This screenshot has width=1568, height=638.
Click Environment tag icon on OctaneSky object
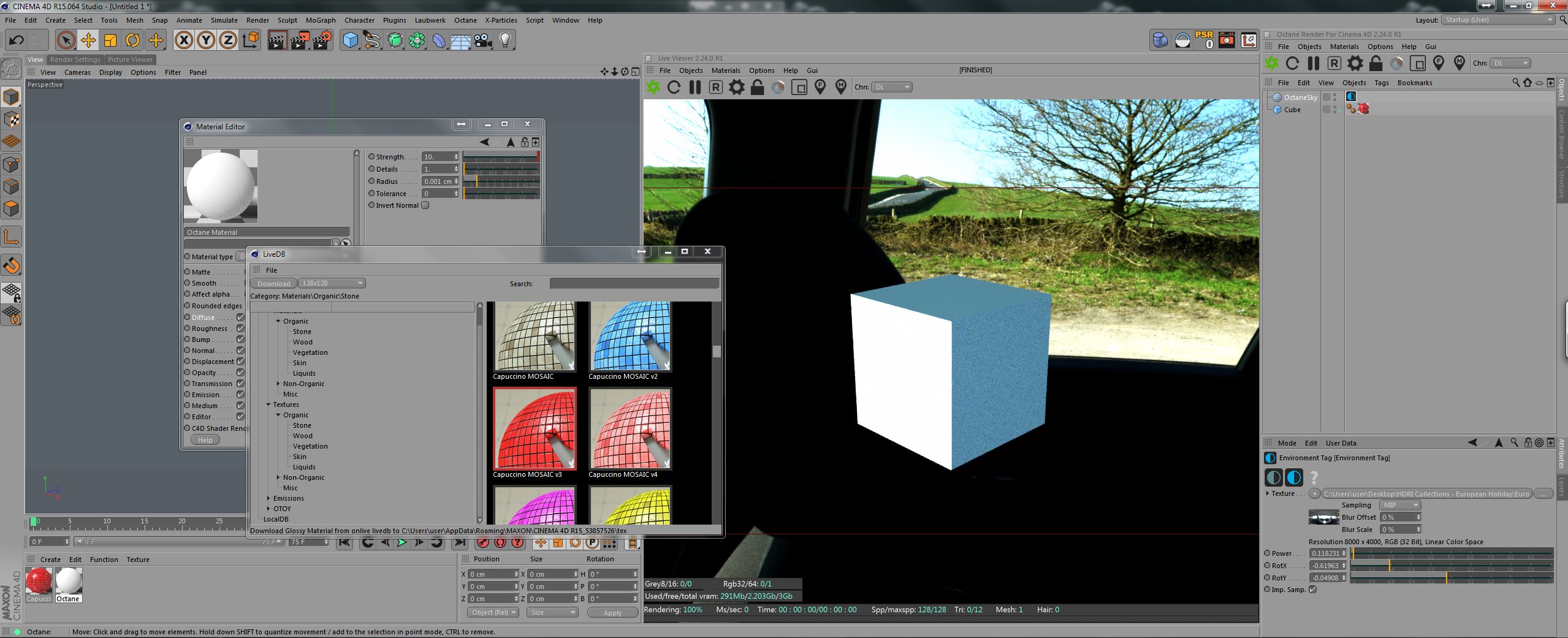coord(1351,97)
